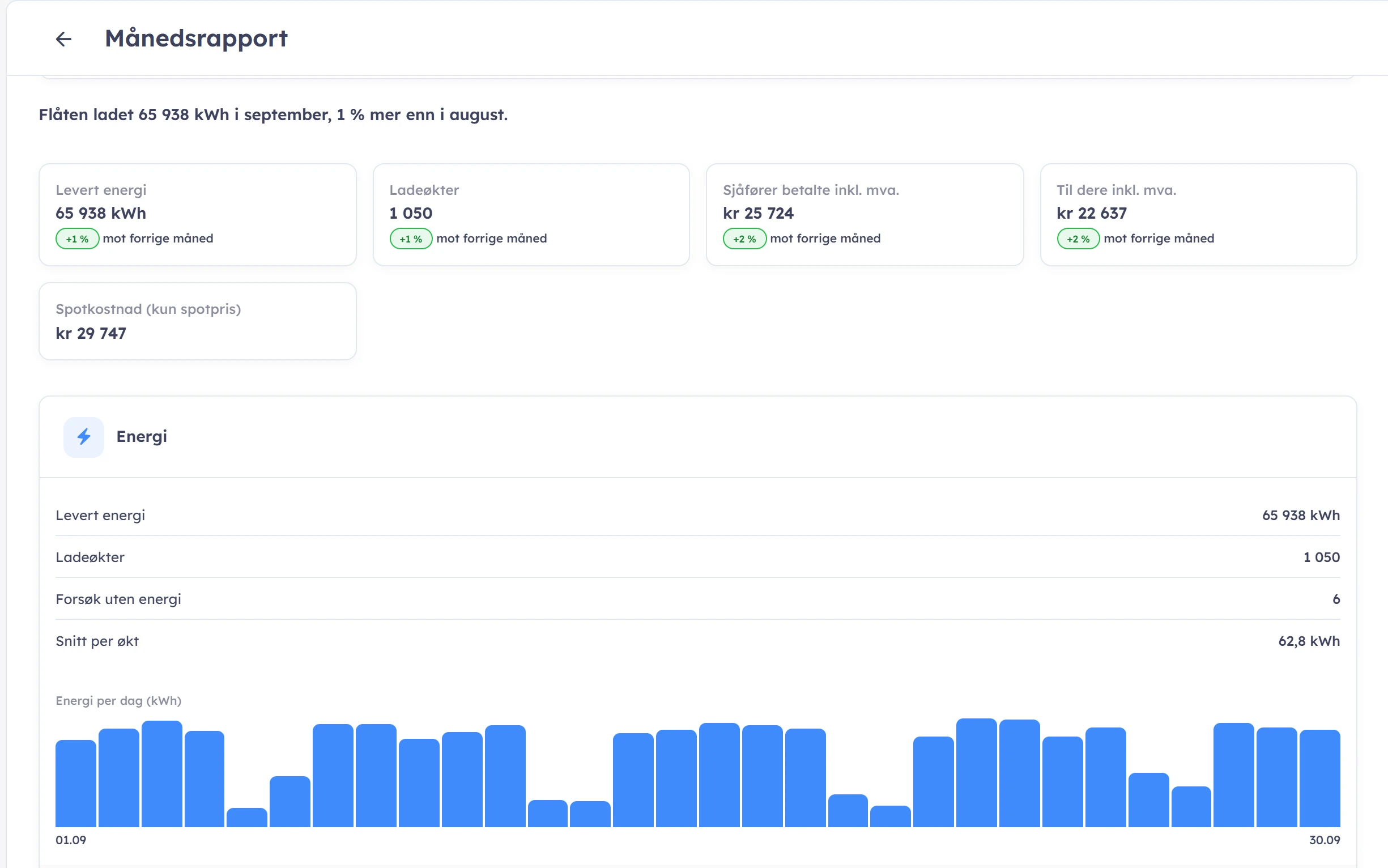Click the Forsøk uten energi row label
Screen dimensions: 1388x868
click(x=118, y=599)
